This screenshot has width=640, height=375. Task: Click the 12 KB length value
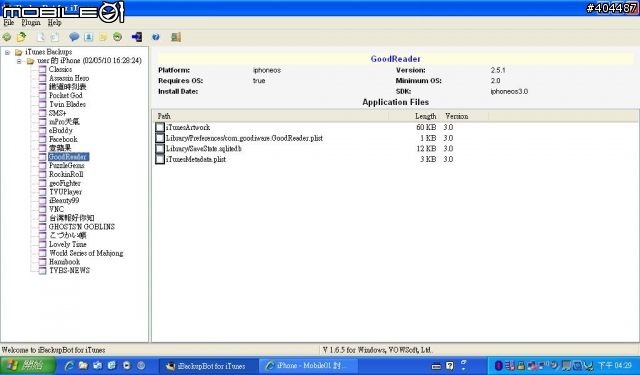(426, 149)
